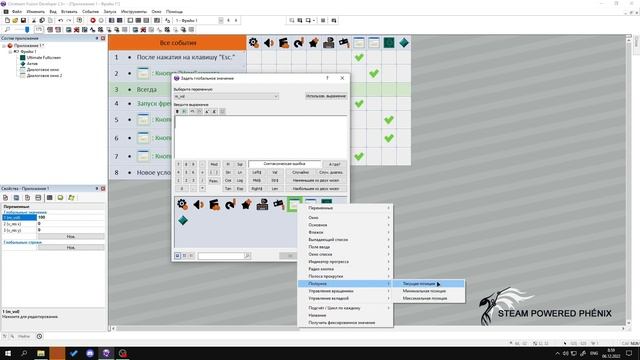Open the Файл menu
This screenshot has height=360, width=640.
tap(17, 11)
